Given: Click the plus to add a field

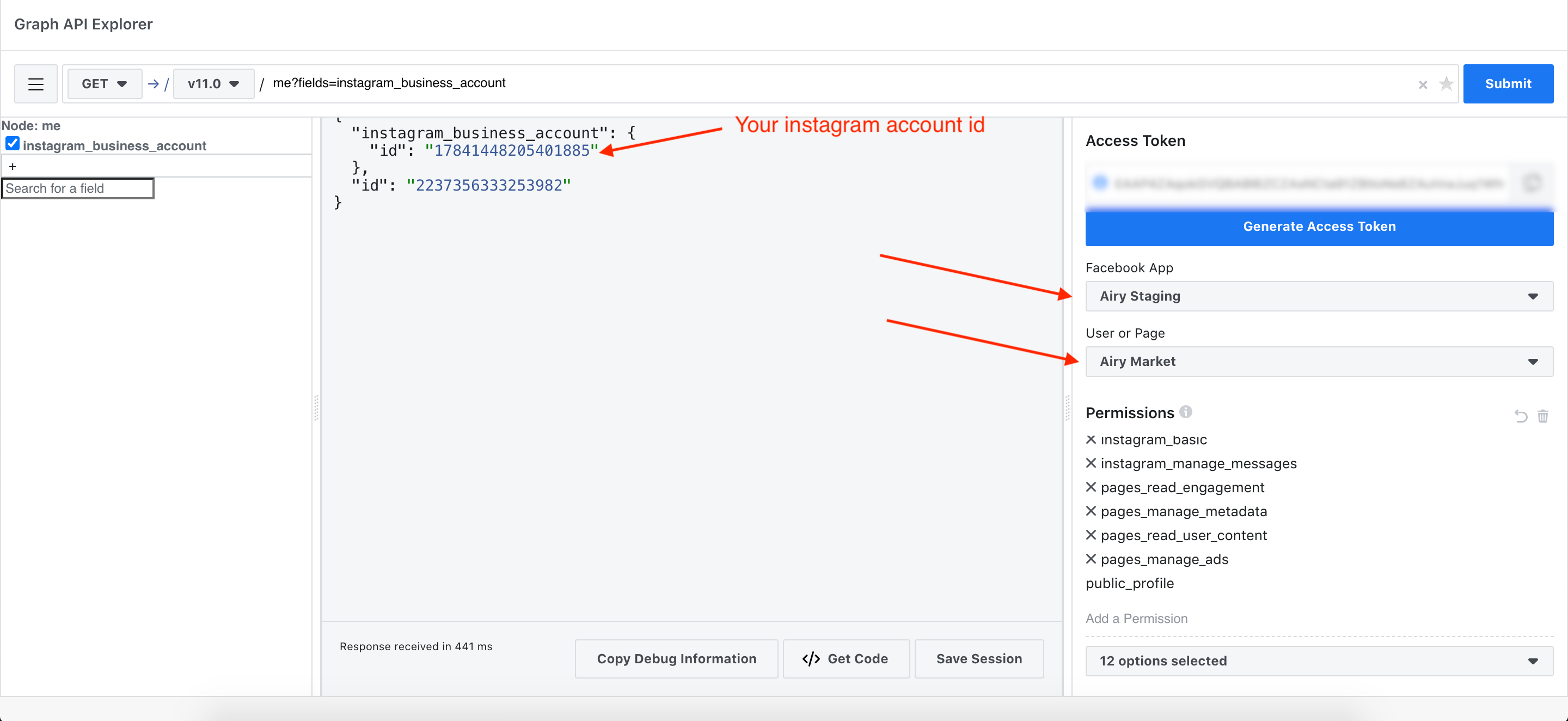Looking at the screenshot, I should [13, 166].
